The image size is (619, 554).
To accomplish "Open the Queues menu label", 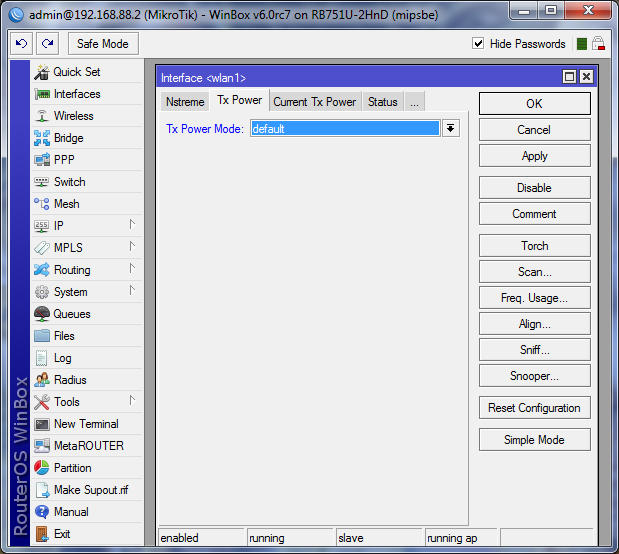I will click(x=72, y=314).
